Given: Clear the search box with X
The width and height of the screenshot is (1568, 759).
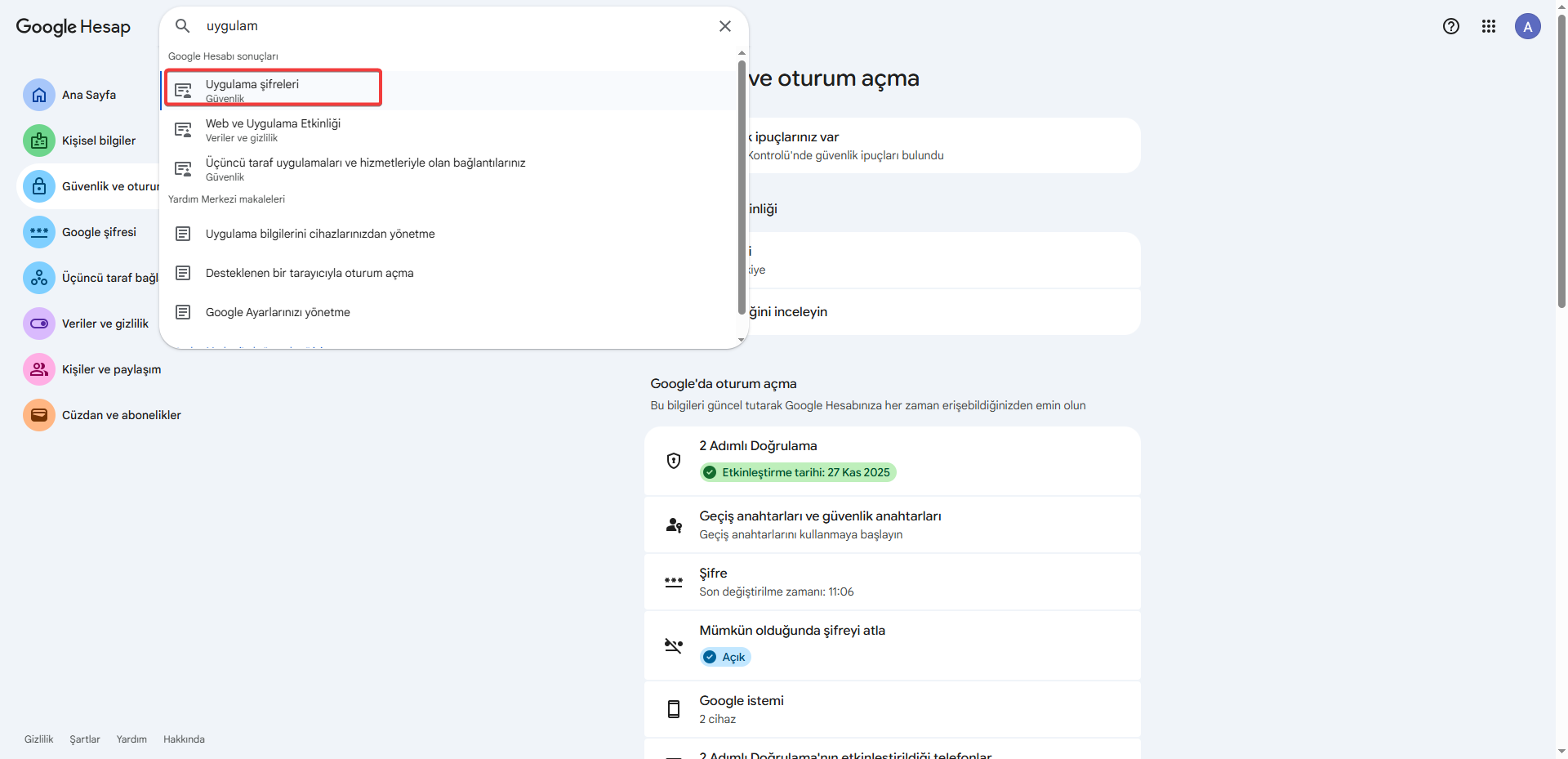Looking at the screenshot, I should tap(724, 26).
